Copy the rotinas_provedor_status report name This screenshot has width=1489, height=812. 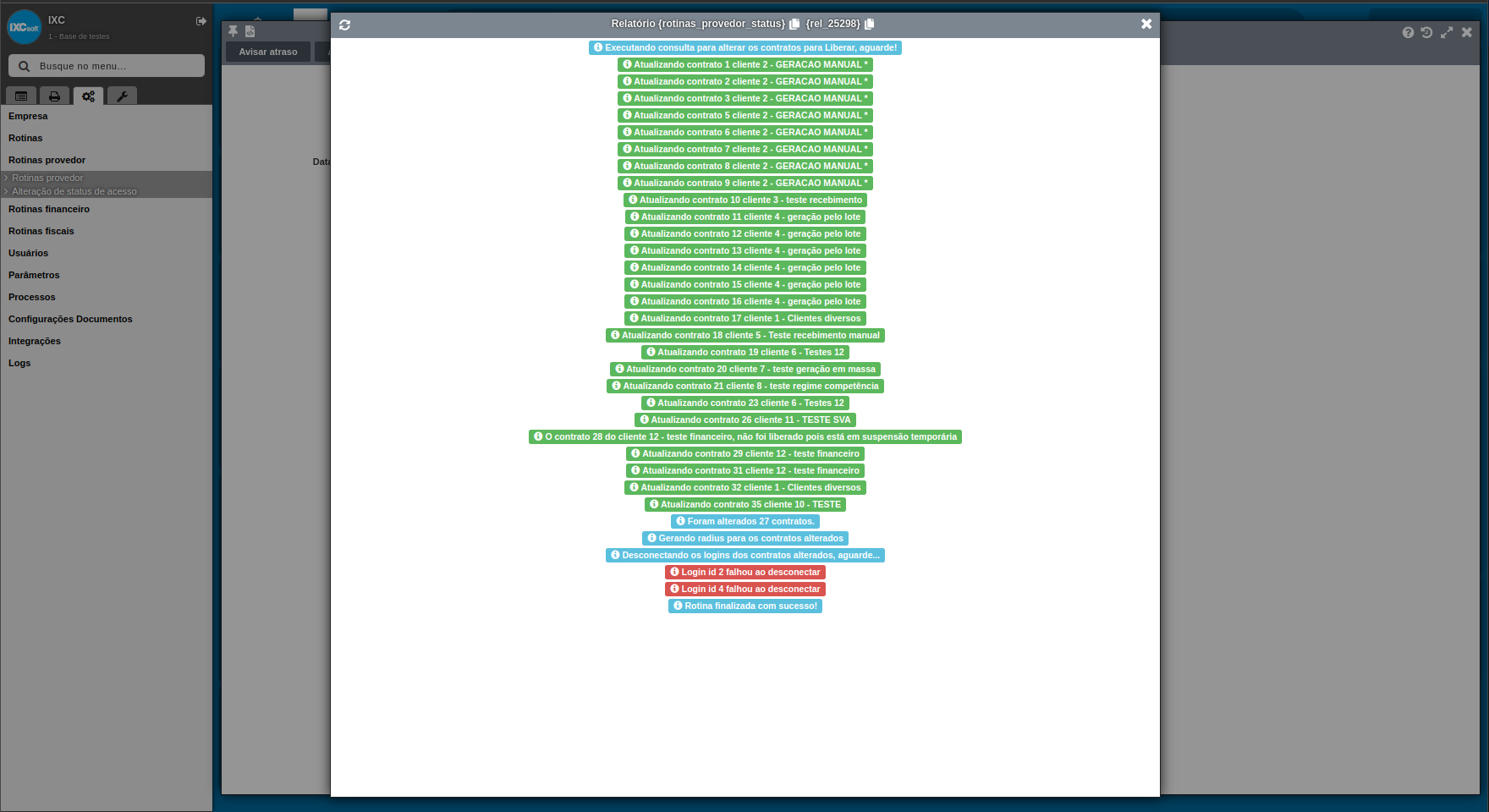[794, 24]
